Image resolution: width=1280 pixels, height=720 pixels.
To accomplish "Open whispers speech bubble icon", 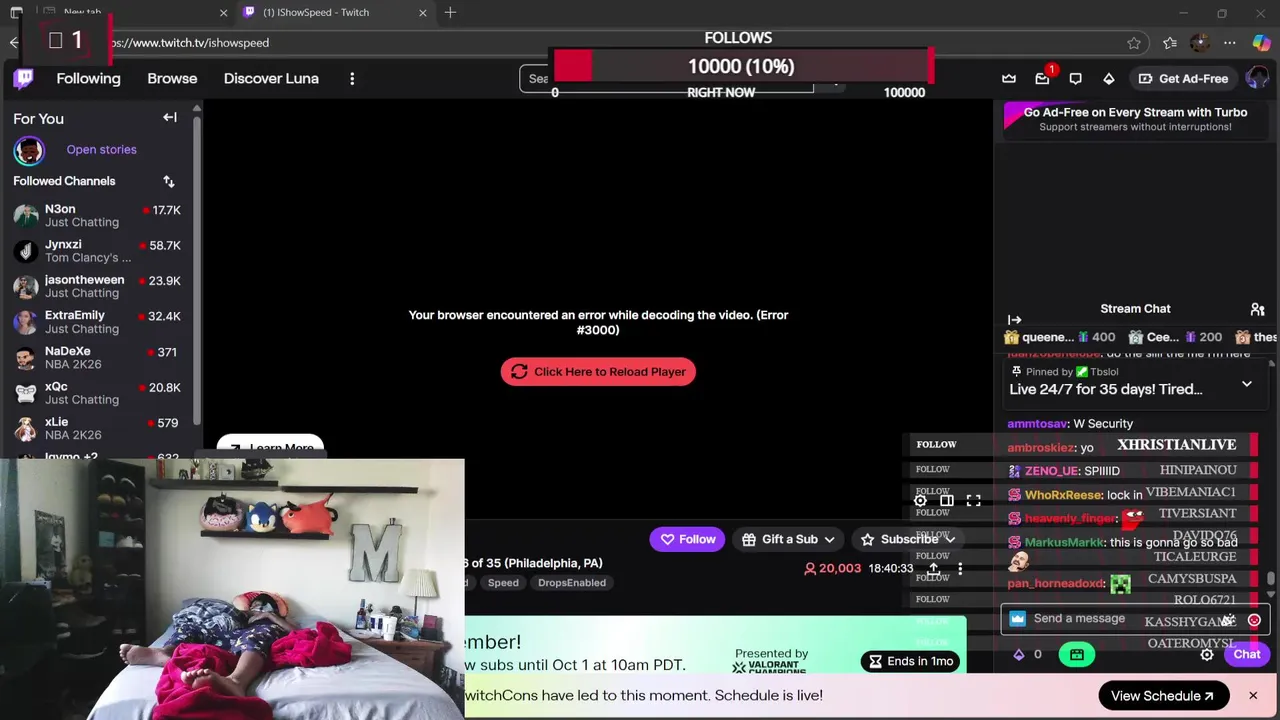I will point(1075,78).
